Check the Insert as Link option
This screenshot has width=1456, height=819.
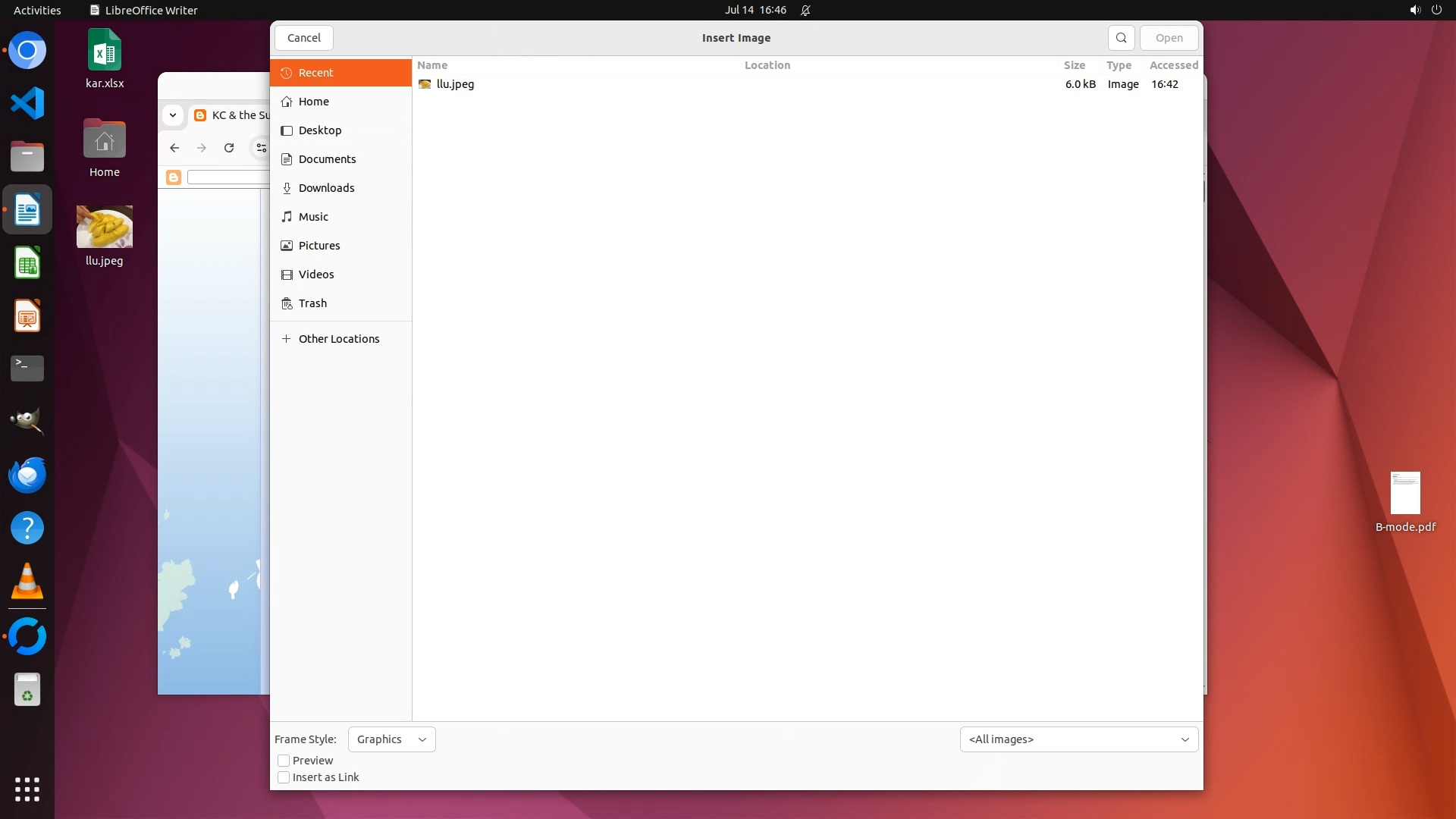[x=284, y=777]
